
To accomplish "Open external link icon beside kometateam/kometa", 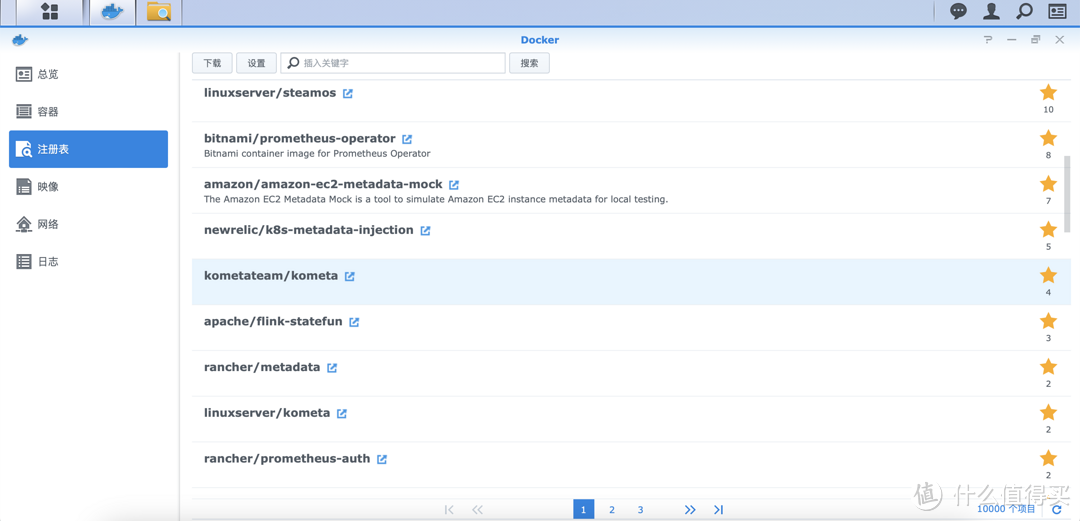I will (350, 277).
